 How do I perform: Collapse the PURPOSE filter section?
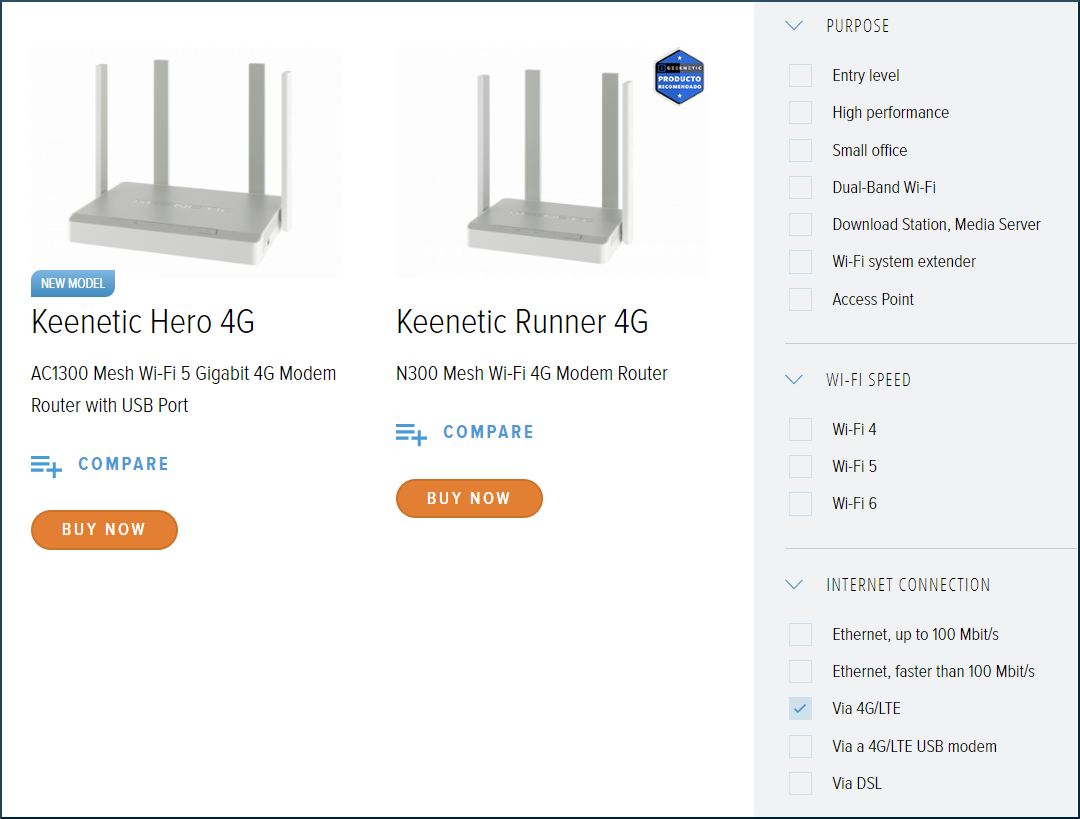coord(794,26)
